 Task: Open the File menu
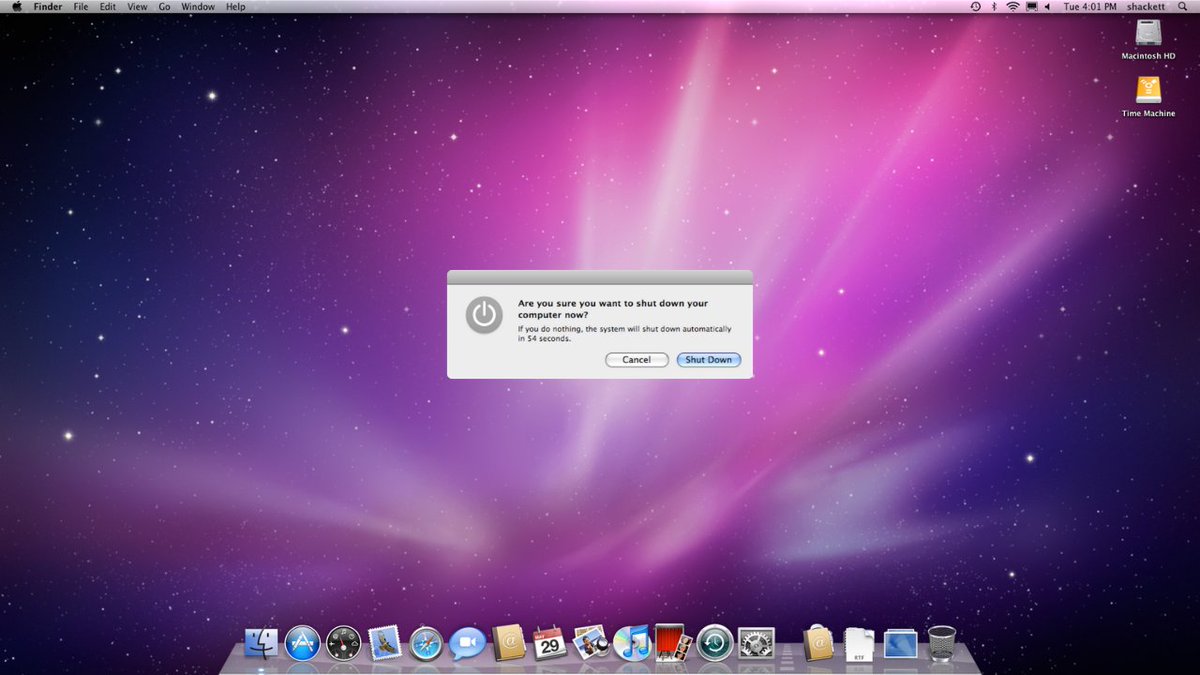(81, 7)
